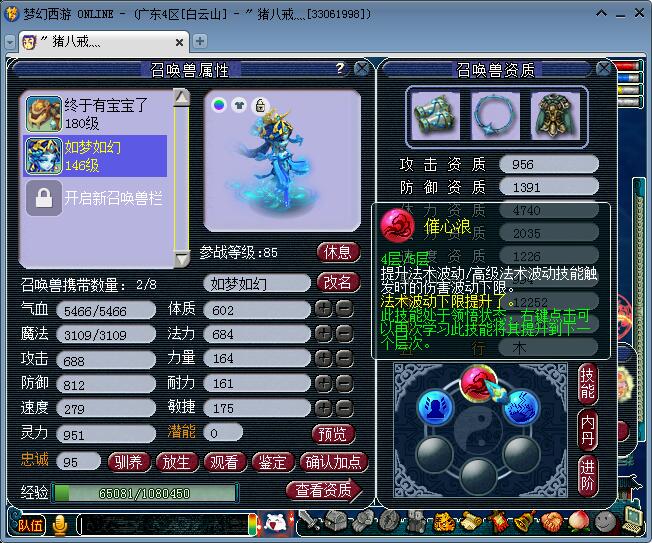
Task: Click the 鉴定 appraise button
Action: [x=272, y=462]
